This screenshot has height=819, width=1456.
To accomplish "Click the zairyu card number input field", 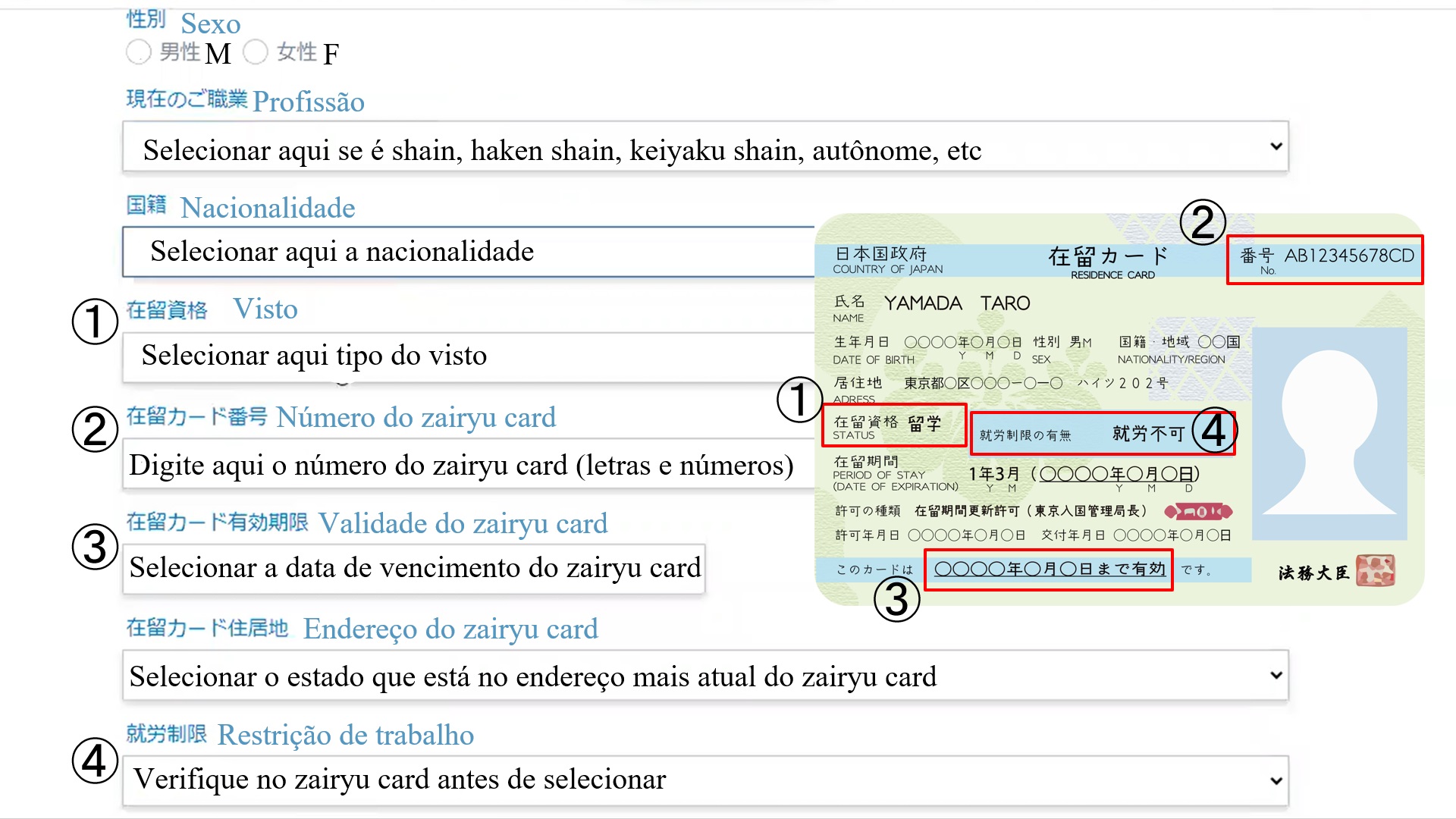I will point(468,465).
